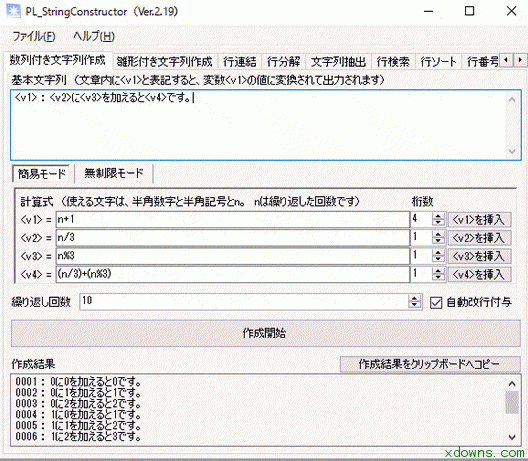
Task: Decrease <v3> digit count spinner
Action: point(438,259)
